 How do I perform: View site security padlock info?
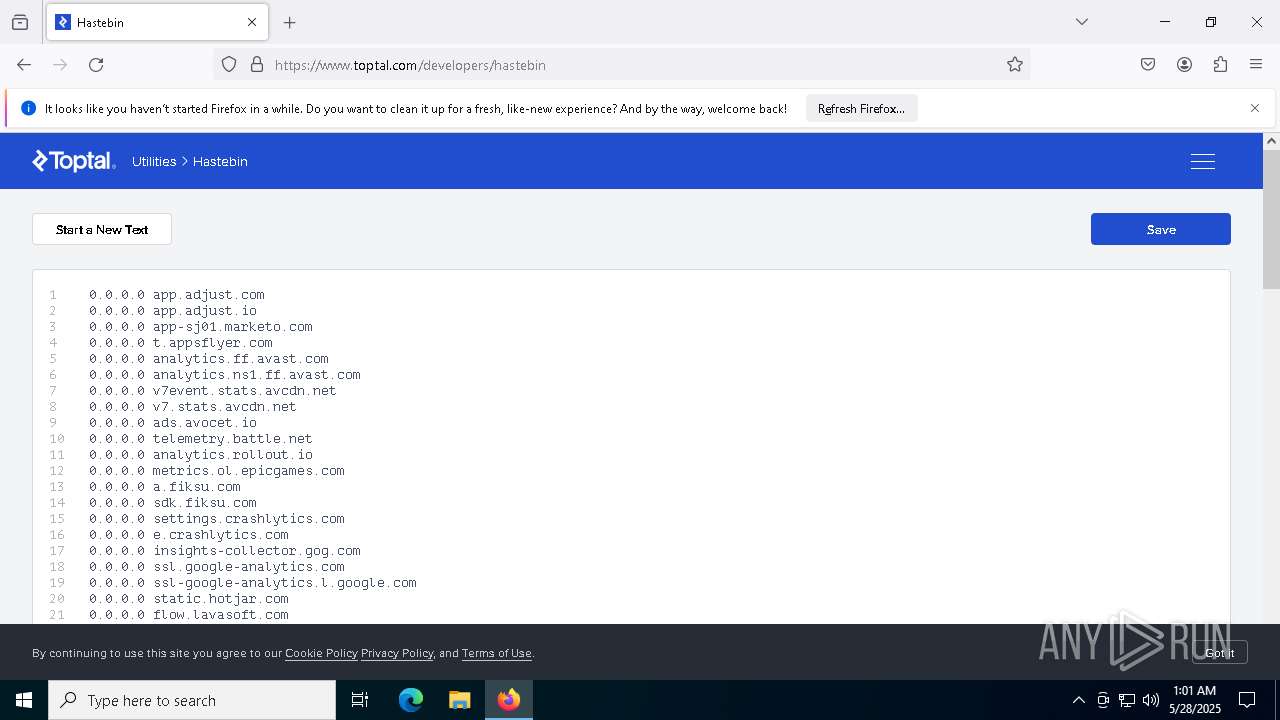(x=257, y=65)
